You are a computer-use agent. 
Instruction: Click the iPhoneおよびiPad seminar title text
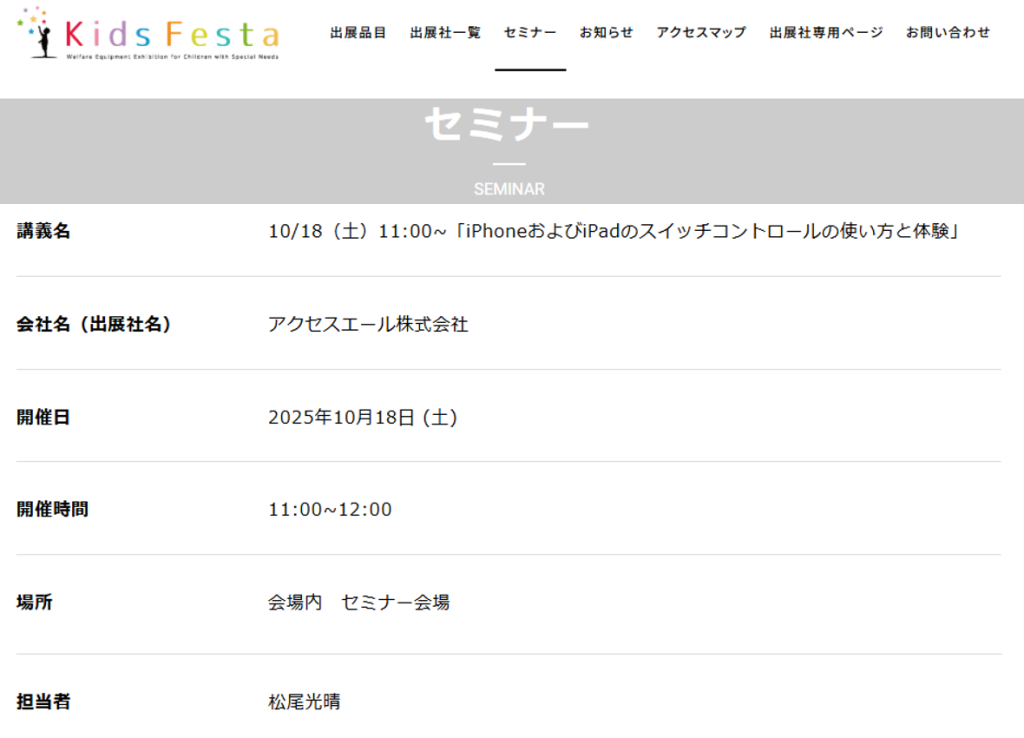pyautogui.click(x=614, y=232)
